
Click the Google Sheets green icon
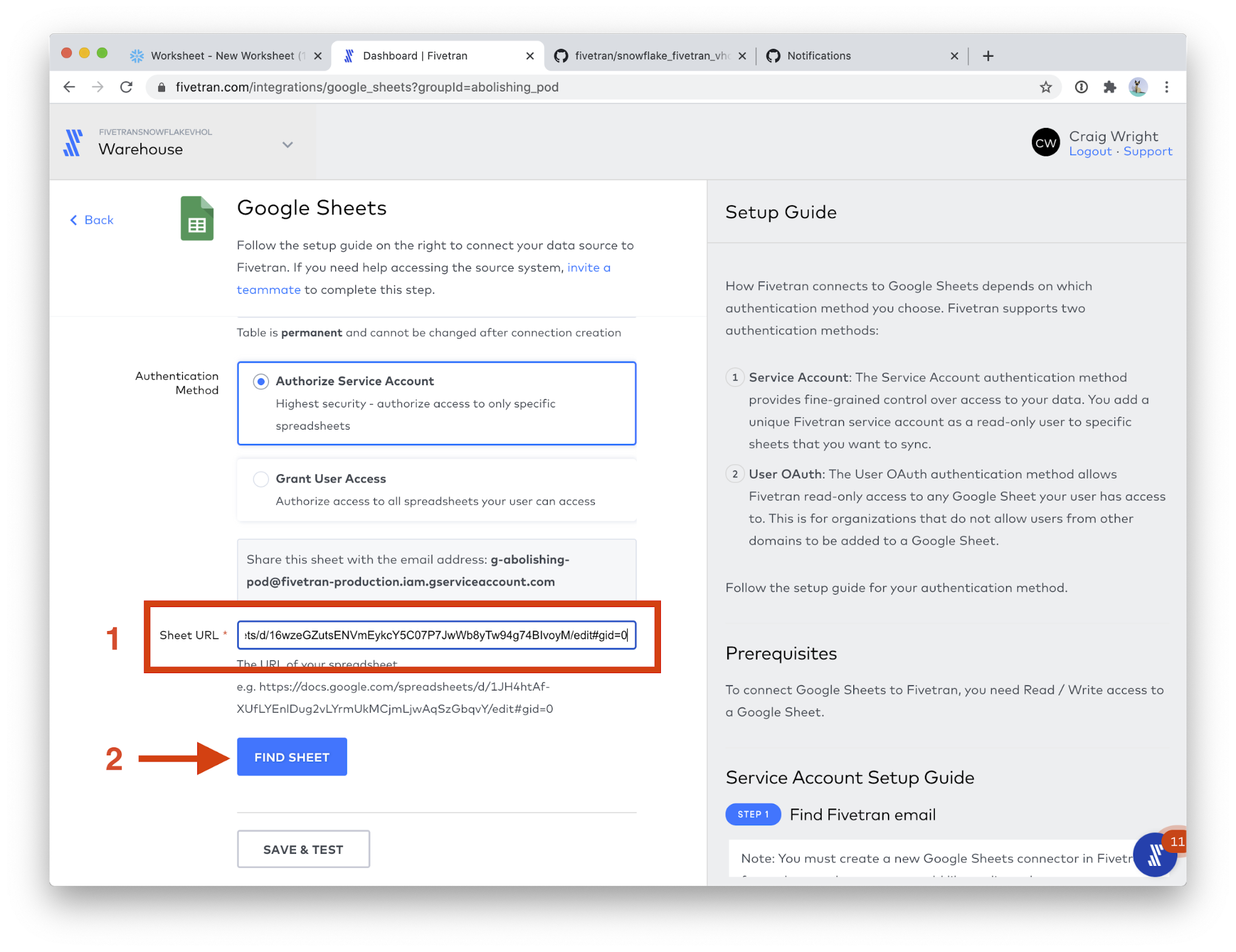tap(197, 218)
